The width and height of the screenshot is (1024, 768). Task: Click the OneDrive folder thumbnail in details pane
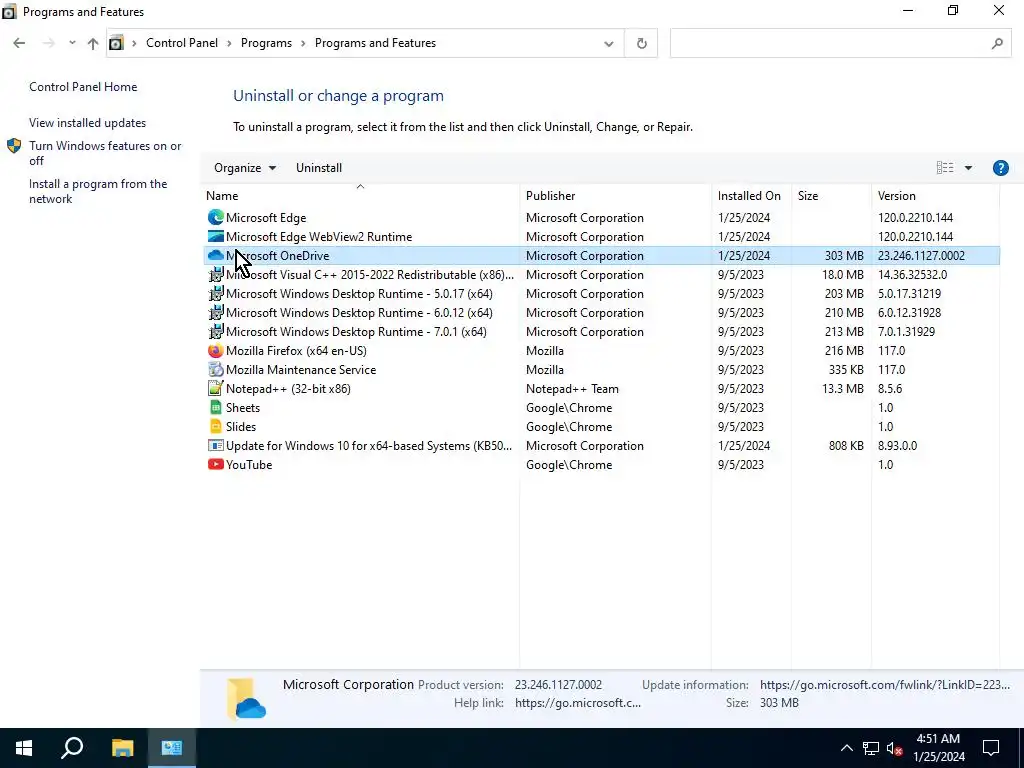coord(246,699)
